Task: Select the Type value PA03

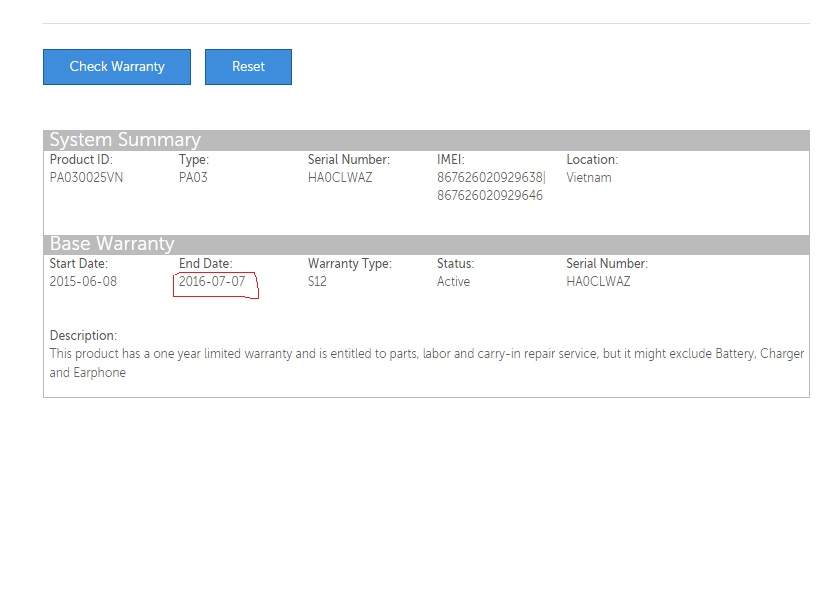Action: (193, 177)
